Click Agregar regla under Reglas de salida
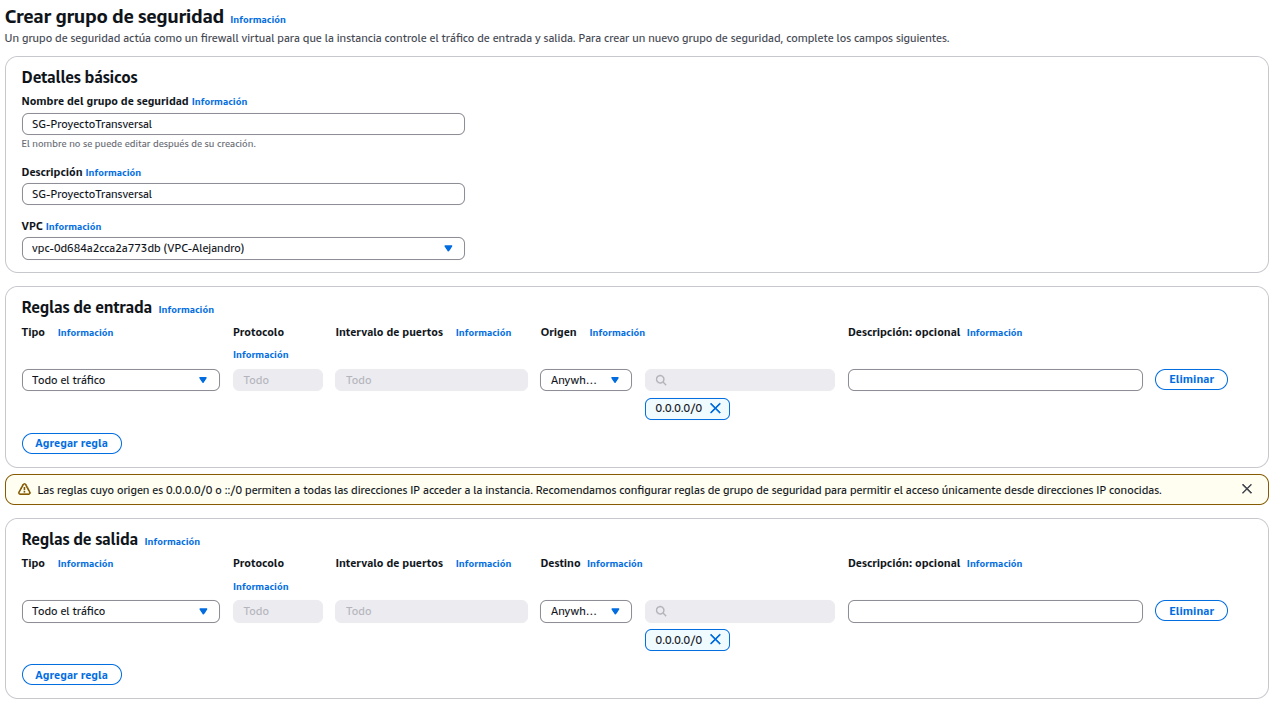This screenshot has height=704, width=1285. point(72,675)
